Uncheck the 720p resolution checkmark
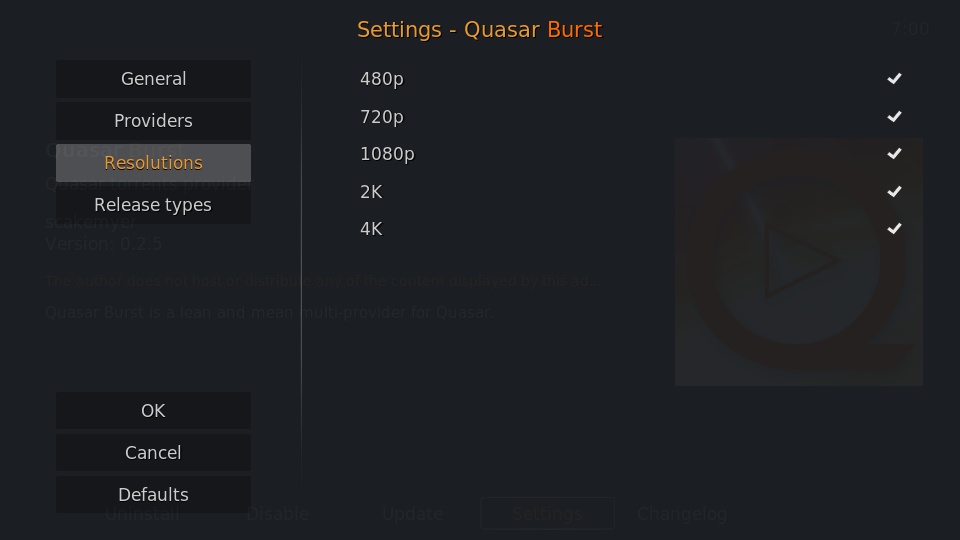 click(894, 116)
